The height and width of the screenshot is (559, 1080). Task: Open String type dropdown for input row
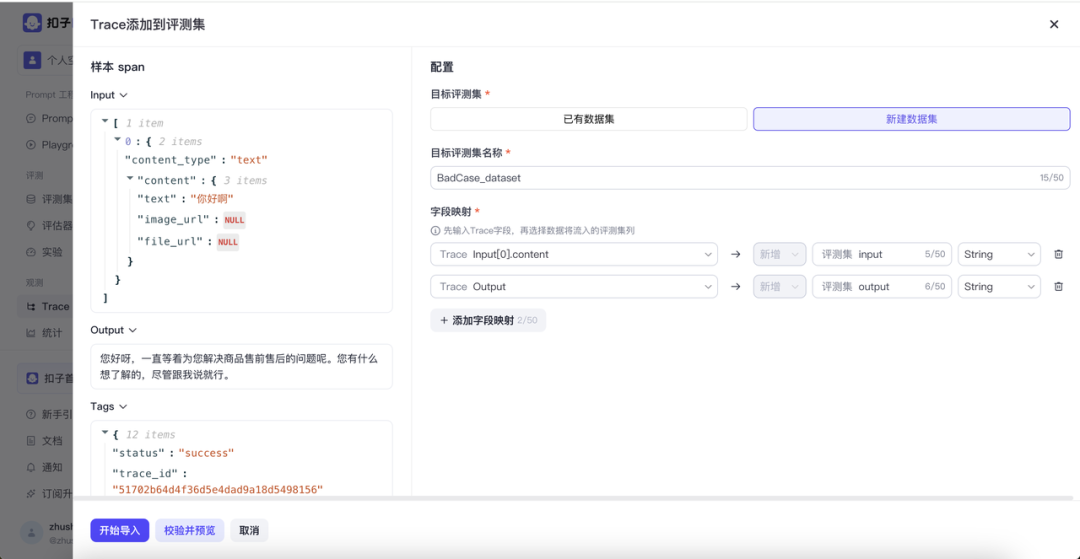tap(998, 255)
